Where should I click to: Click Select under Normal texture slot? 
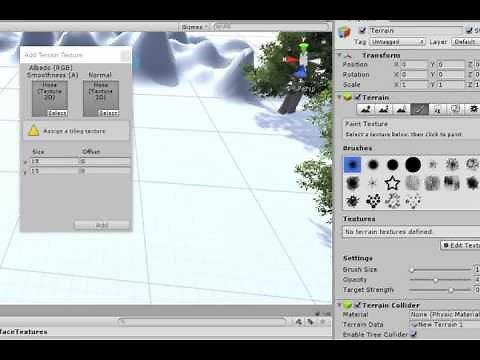pyautogui.click(x=109, y=113)
